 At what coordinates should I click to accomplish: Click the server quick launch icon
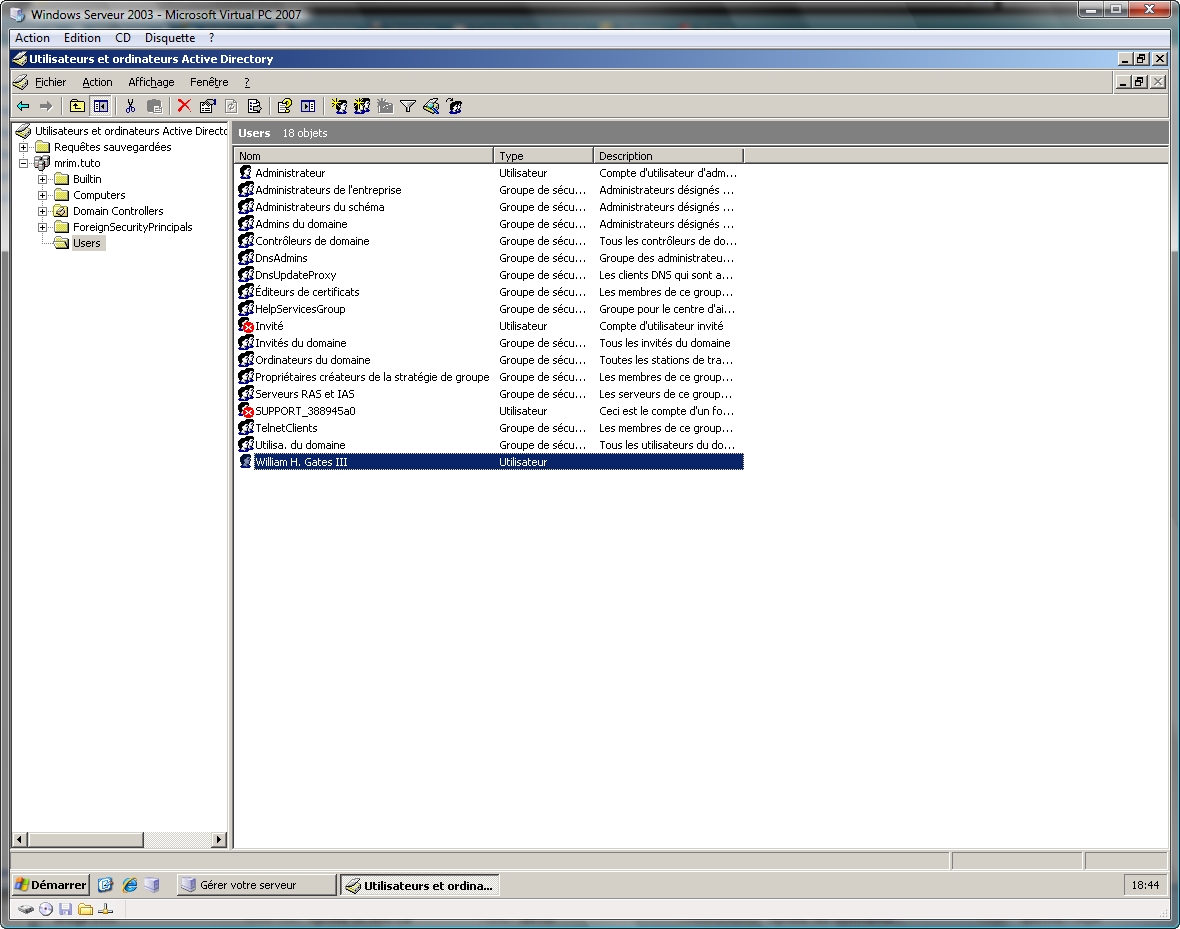(x=152, y=885)
